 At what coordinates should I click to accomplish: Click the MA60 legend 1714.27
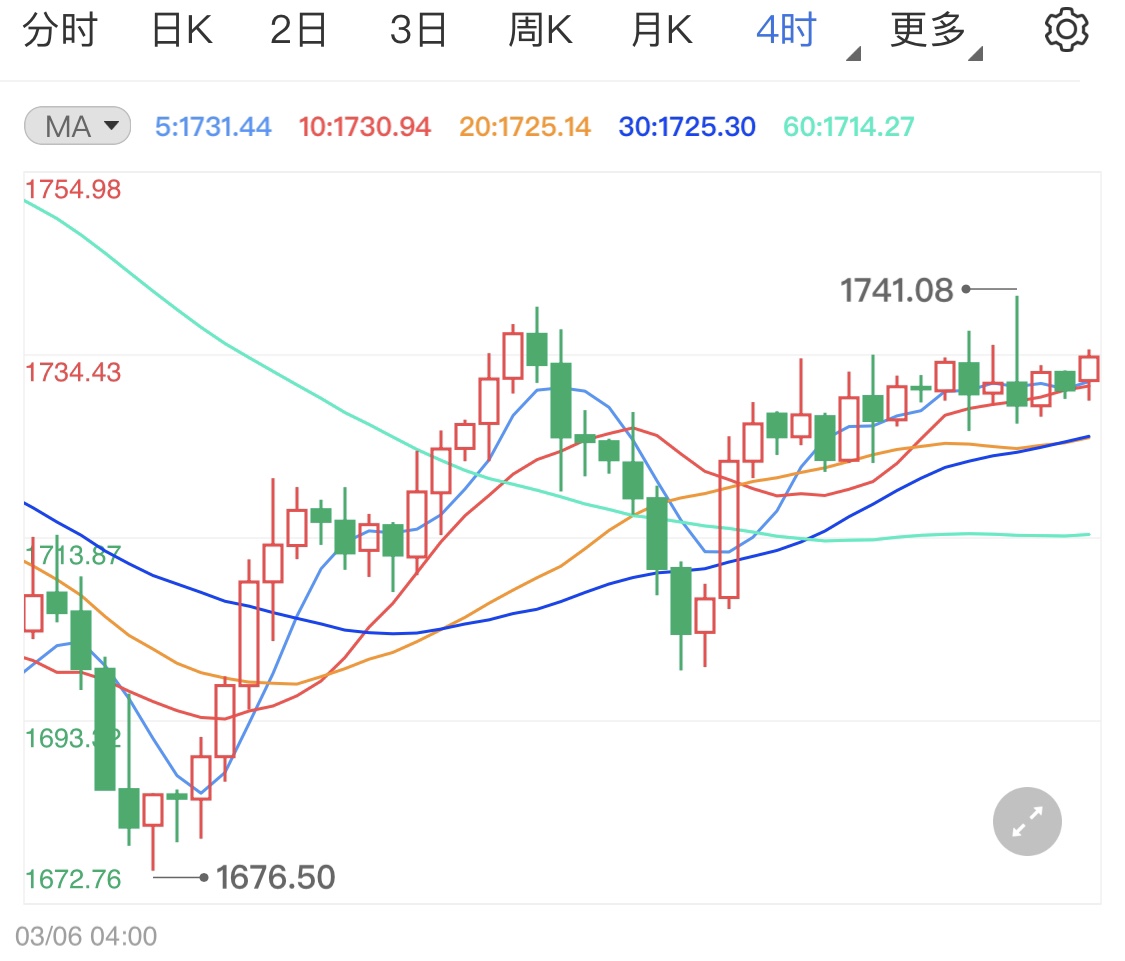click(x=848, y=127)
